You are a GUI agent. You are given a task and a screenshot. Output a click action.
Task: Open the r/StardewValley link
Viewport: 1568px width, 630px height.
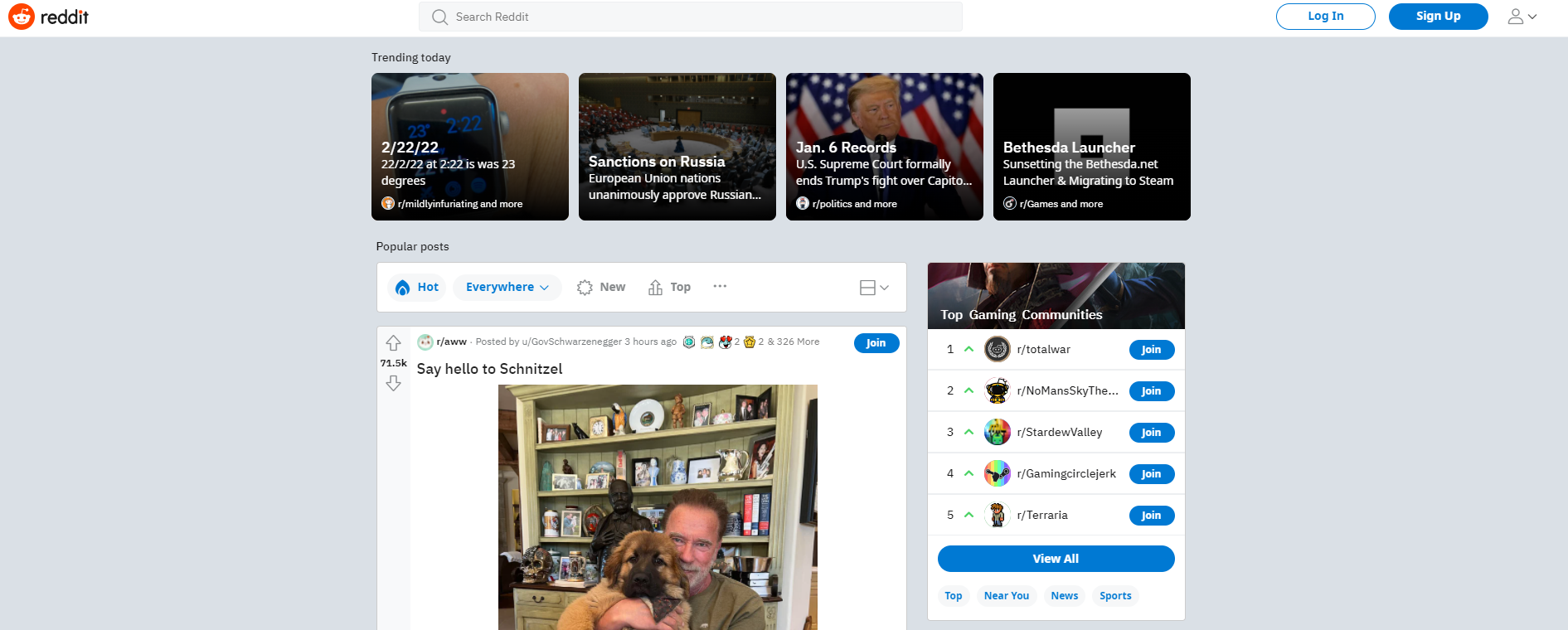point(1060,433)
